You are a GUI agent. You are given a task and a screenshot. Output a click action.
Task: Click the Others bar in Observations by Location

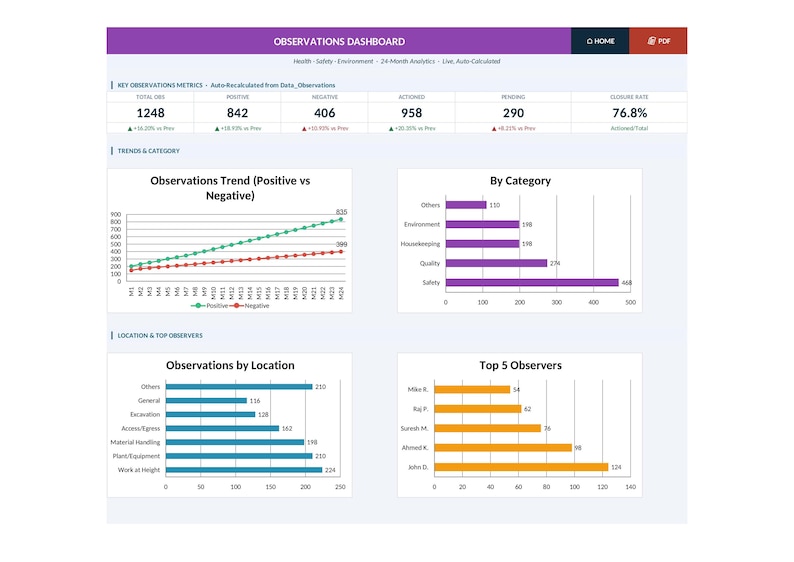(x=239, y=387)
